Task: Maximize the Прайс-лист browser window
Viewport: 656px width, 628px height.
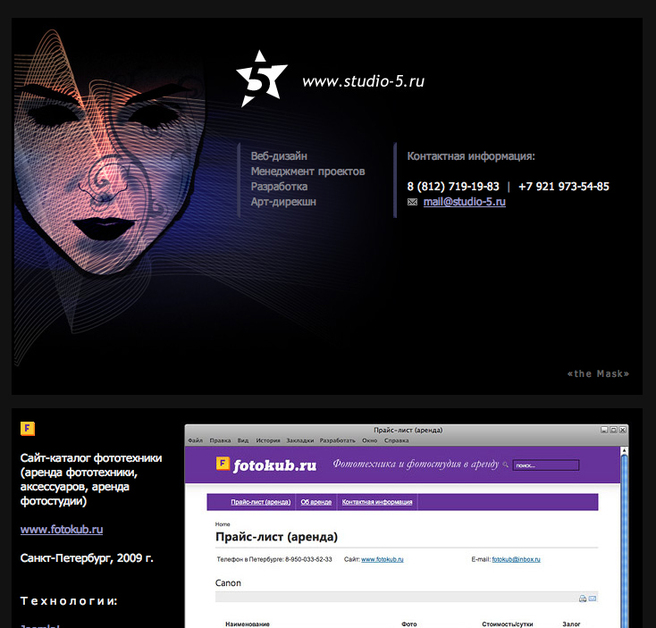Action: pyautogui.click(x=613, y=430)
